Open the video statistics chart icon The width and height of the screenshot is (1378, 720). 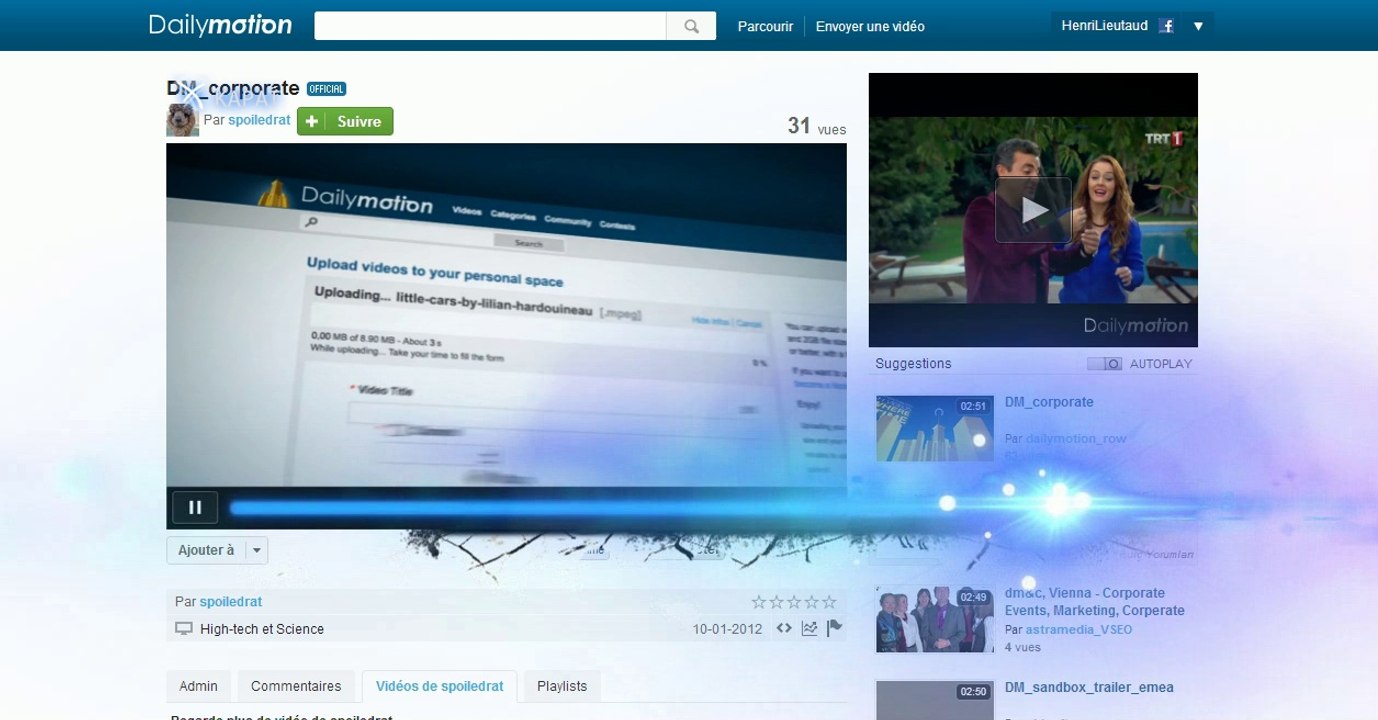[x=809, y=629]
